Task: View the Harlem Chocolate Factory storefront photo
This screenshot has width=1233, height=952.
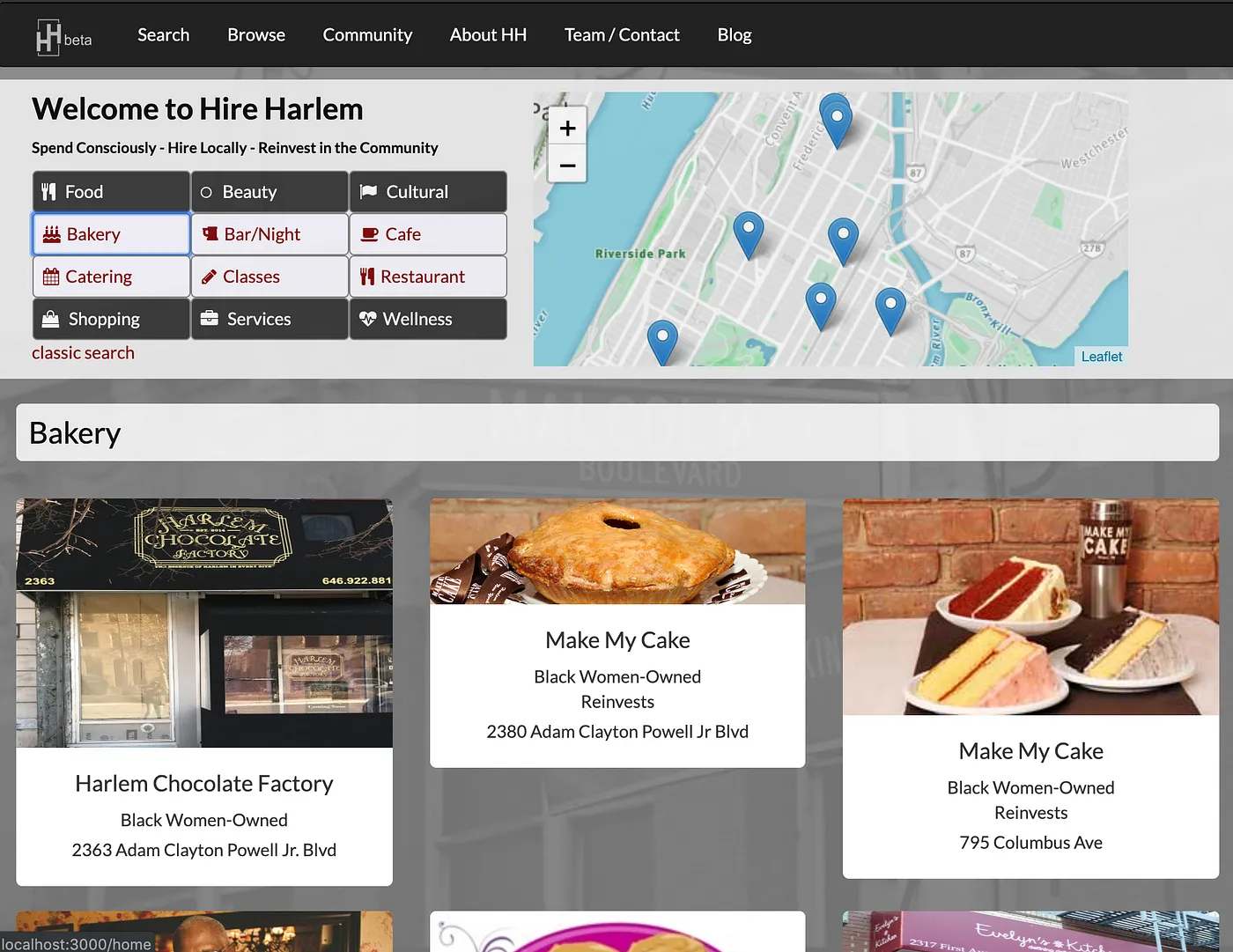Action: point(204,624)
